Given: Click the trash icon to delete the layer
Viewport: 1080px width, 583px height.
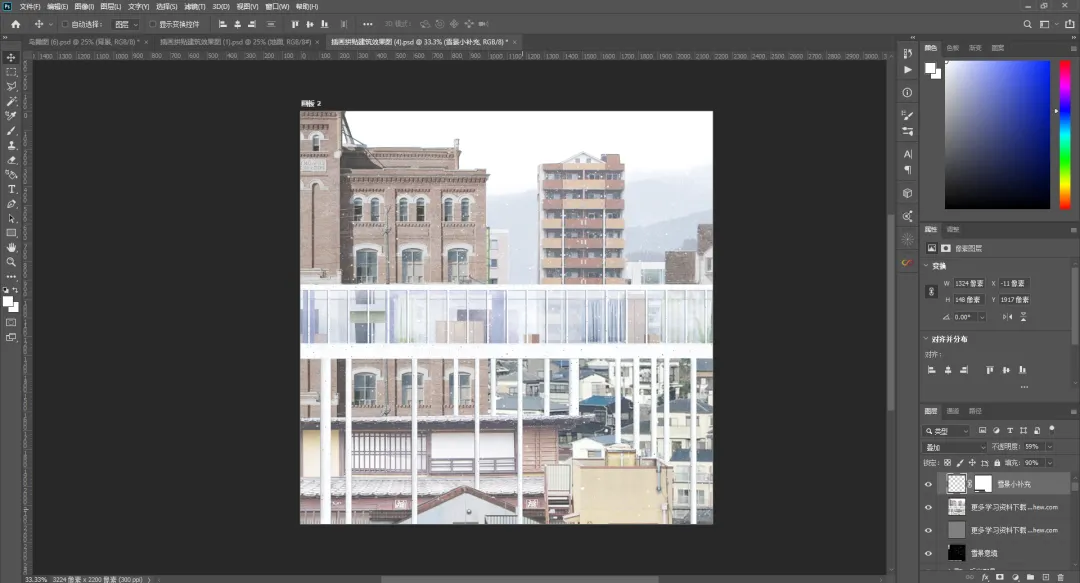Looking at the screenshot, I should pos(1060,577).
